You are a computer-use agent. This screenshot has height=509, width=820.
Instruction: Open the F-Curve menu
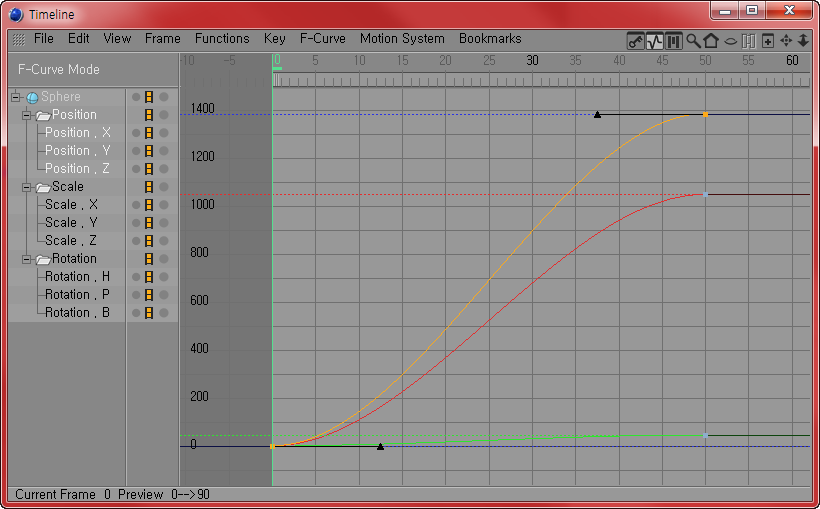point(322,39)
